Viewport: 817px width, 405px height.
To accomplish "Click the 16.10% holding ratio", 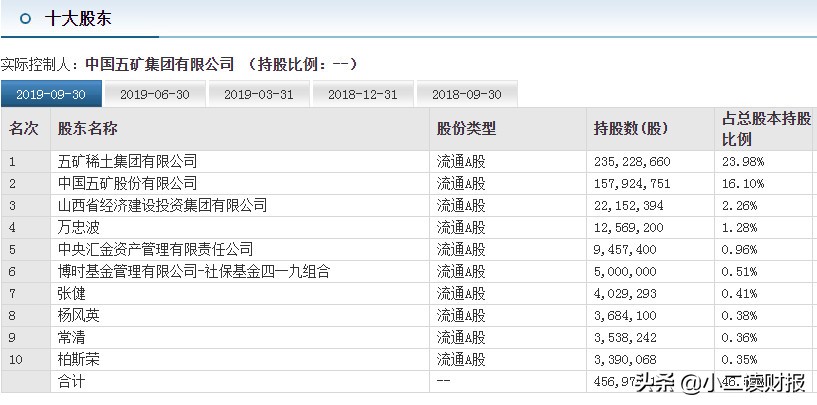I will (x=742, y=184).
